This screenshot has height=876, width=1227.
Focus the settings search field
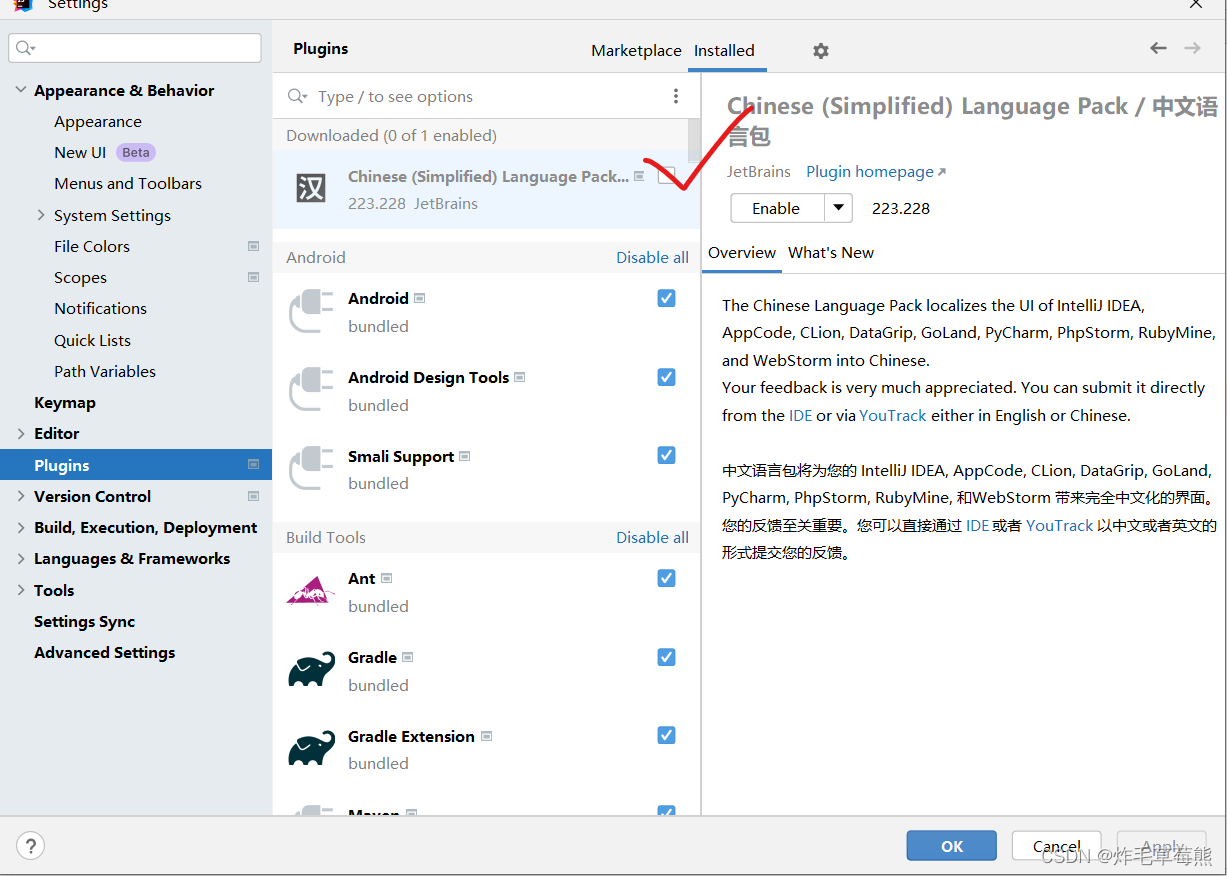(x=135, y=48)
